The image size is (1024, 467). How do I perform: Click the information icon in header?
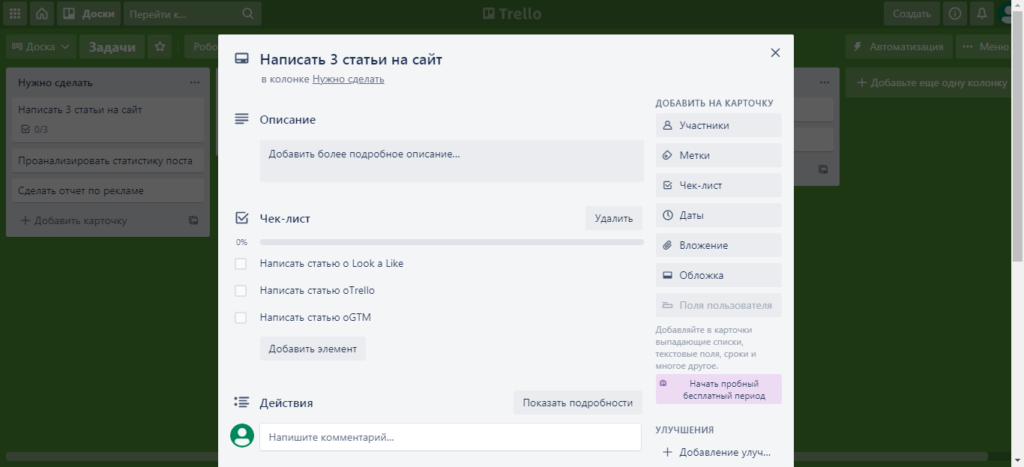955,14
